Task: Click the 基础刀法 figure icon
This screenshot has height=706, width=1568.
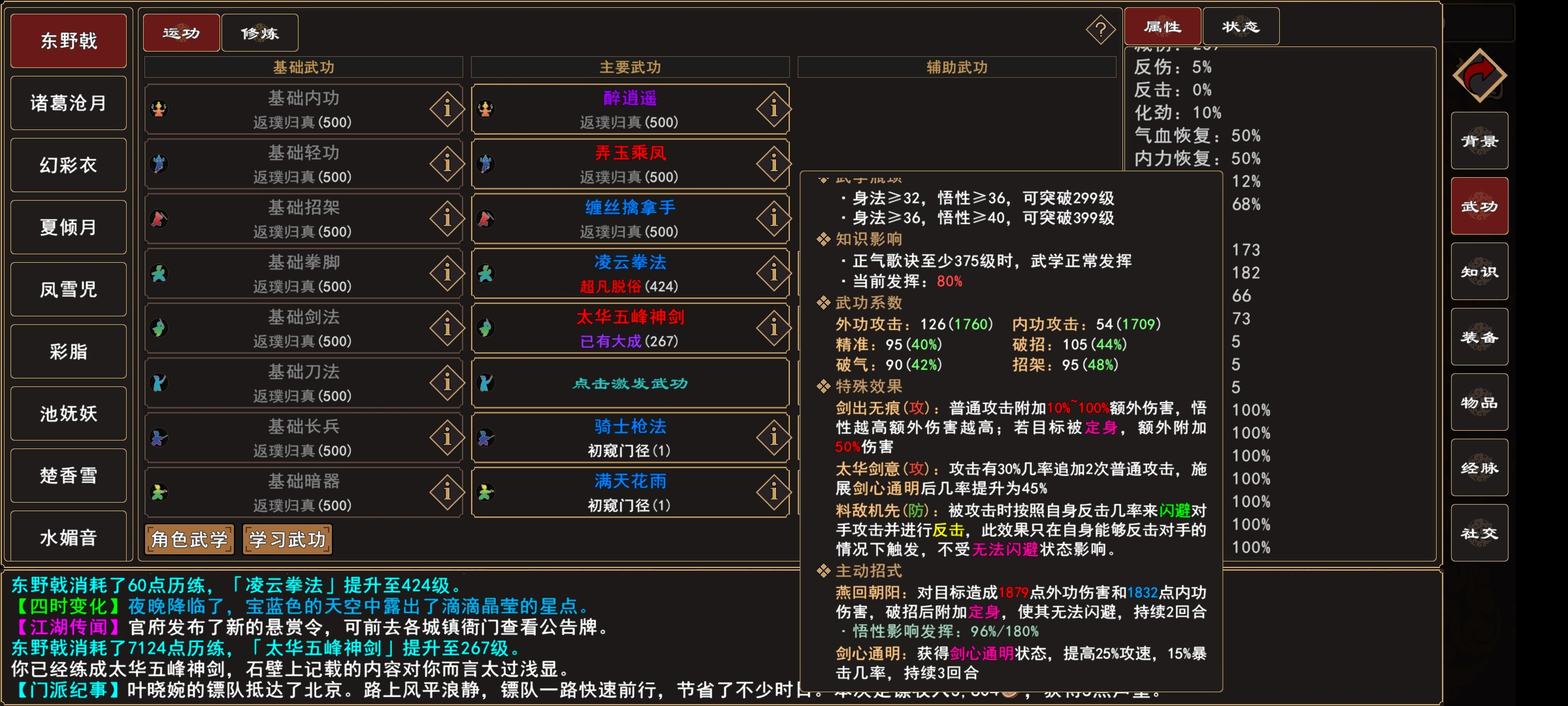Action: coord(159,382)
